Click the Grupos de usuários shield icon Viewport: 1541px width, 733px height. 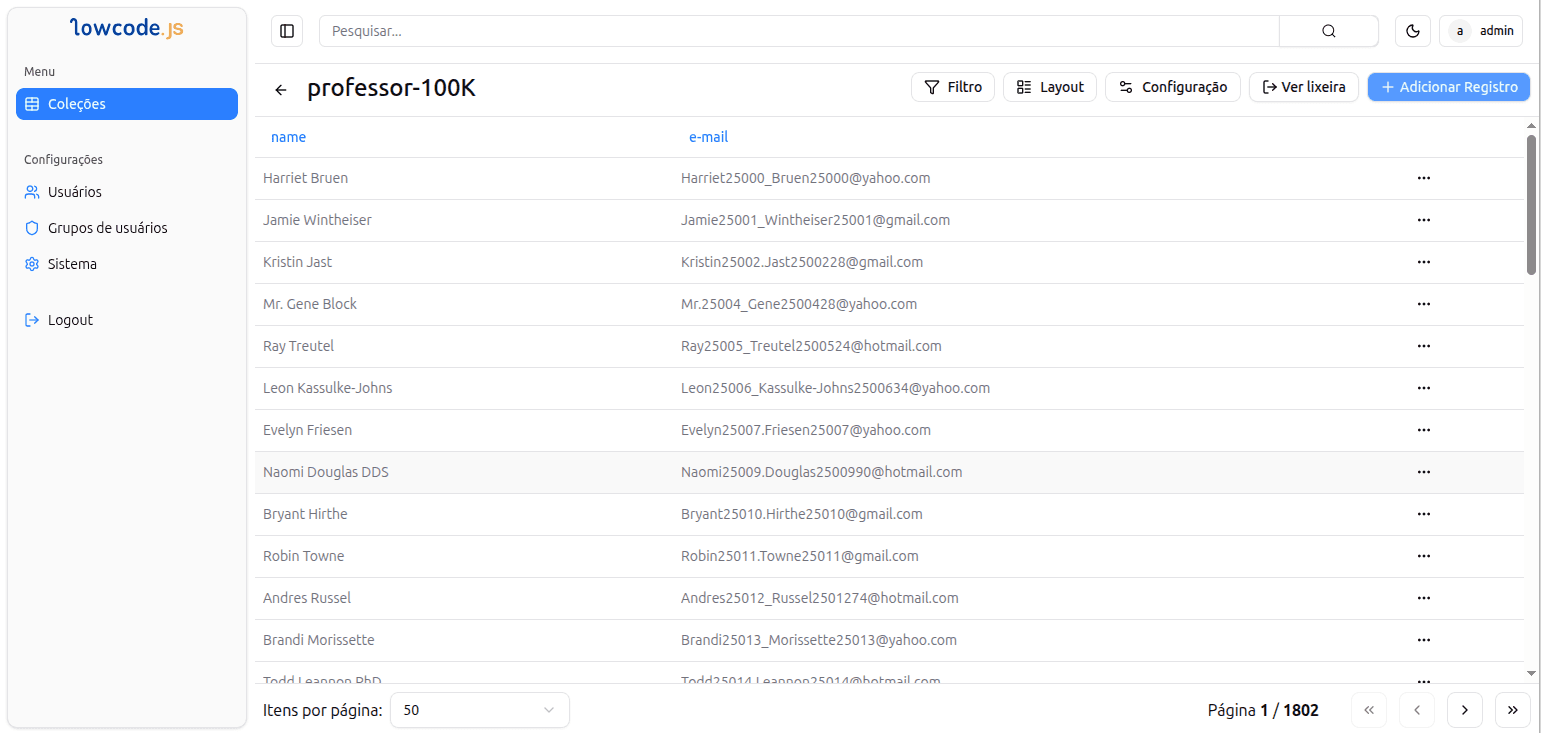pyautogui.click(x=33, y=227)
